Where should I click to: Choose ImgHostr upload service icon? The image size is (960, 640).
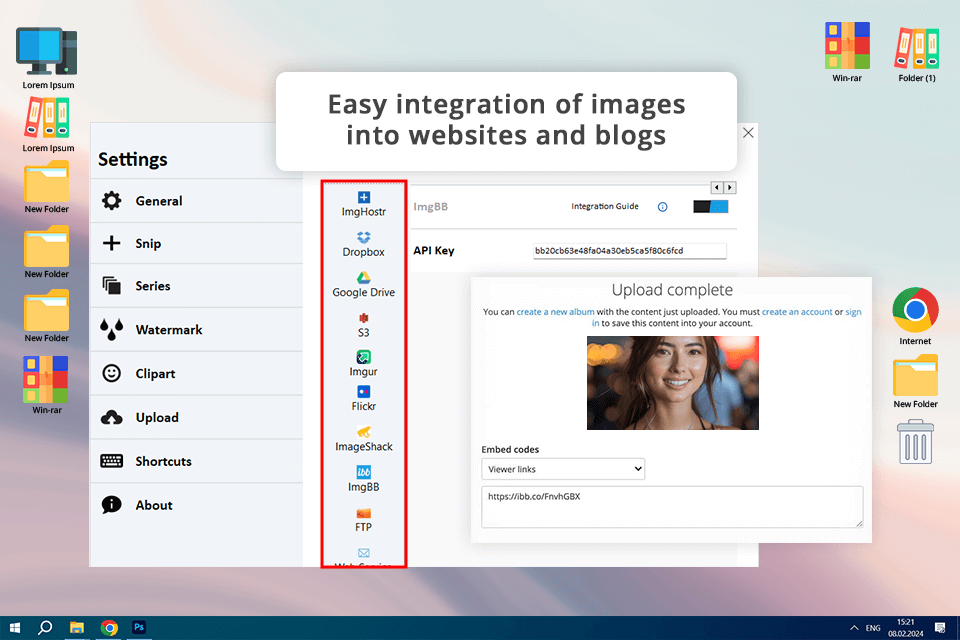pos(364,197)
